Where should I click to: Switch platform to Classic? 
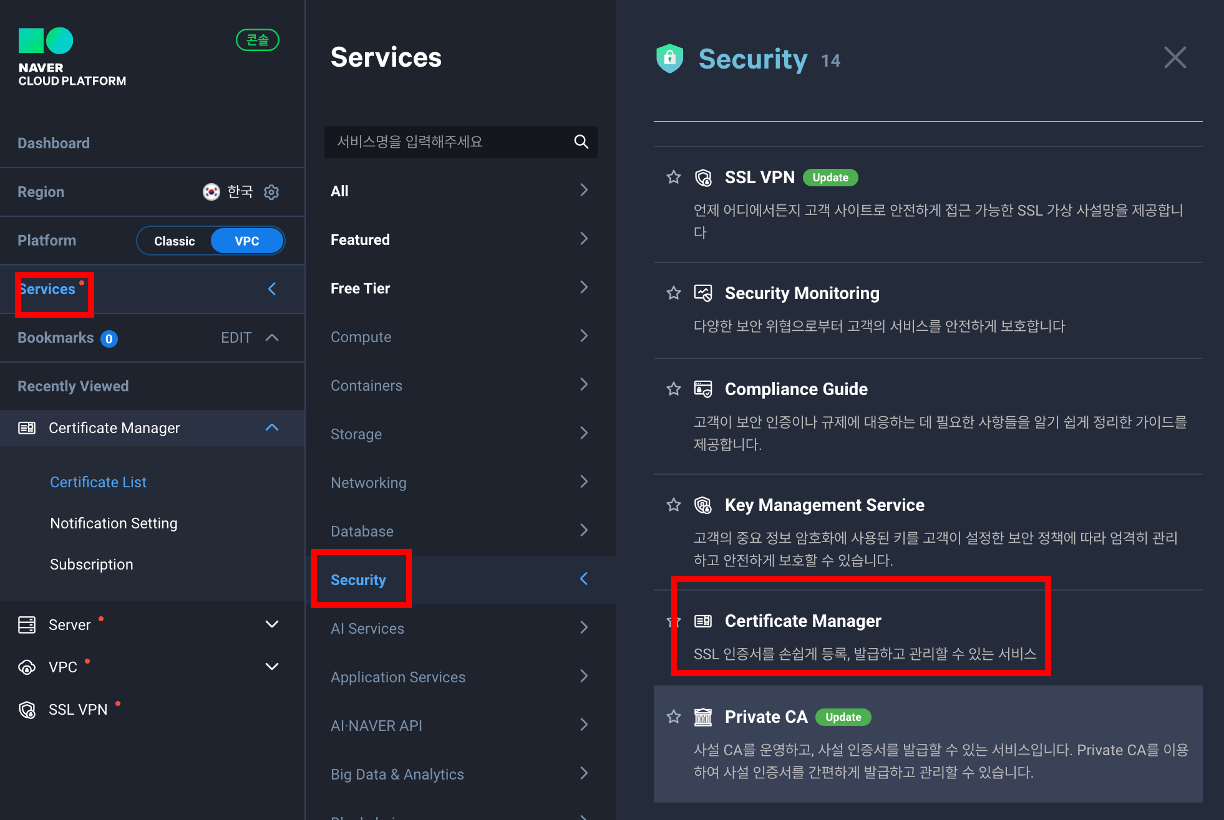pyautogui.click(x=174, y=241)
